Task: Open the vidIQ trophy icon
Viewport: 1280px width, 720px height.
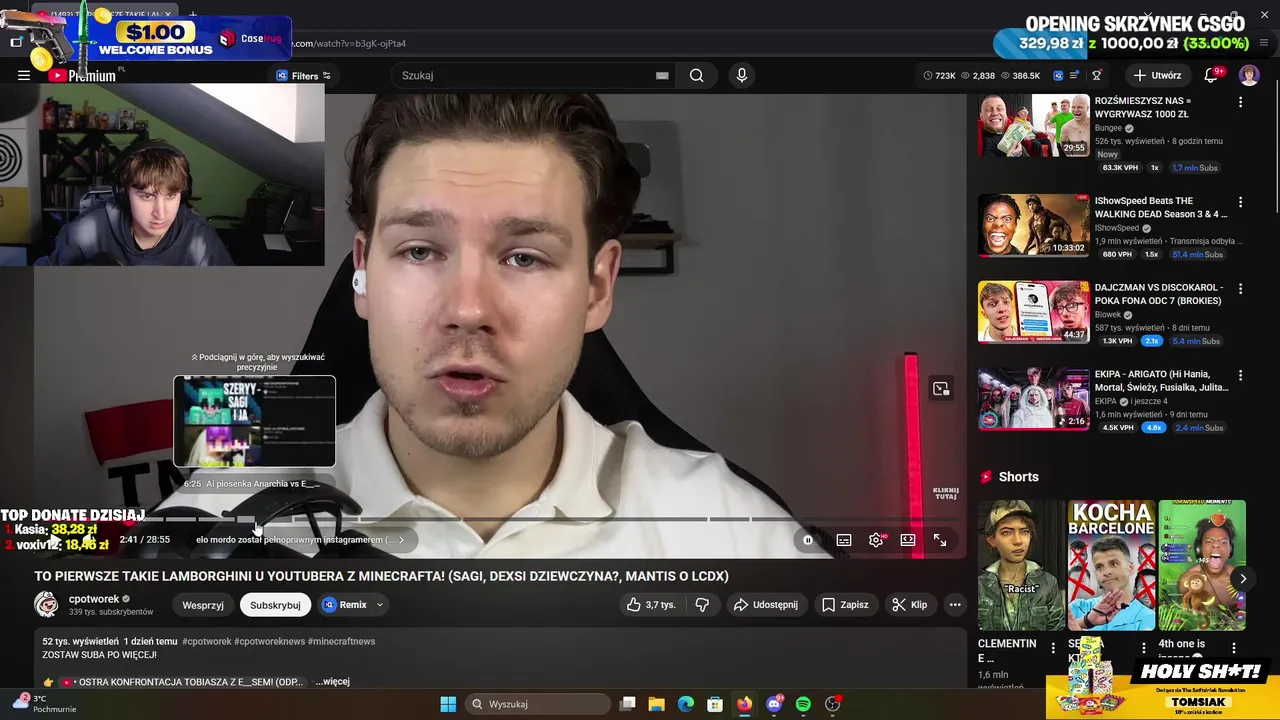Action: click(x=1097, y=75)
